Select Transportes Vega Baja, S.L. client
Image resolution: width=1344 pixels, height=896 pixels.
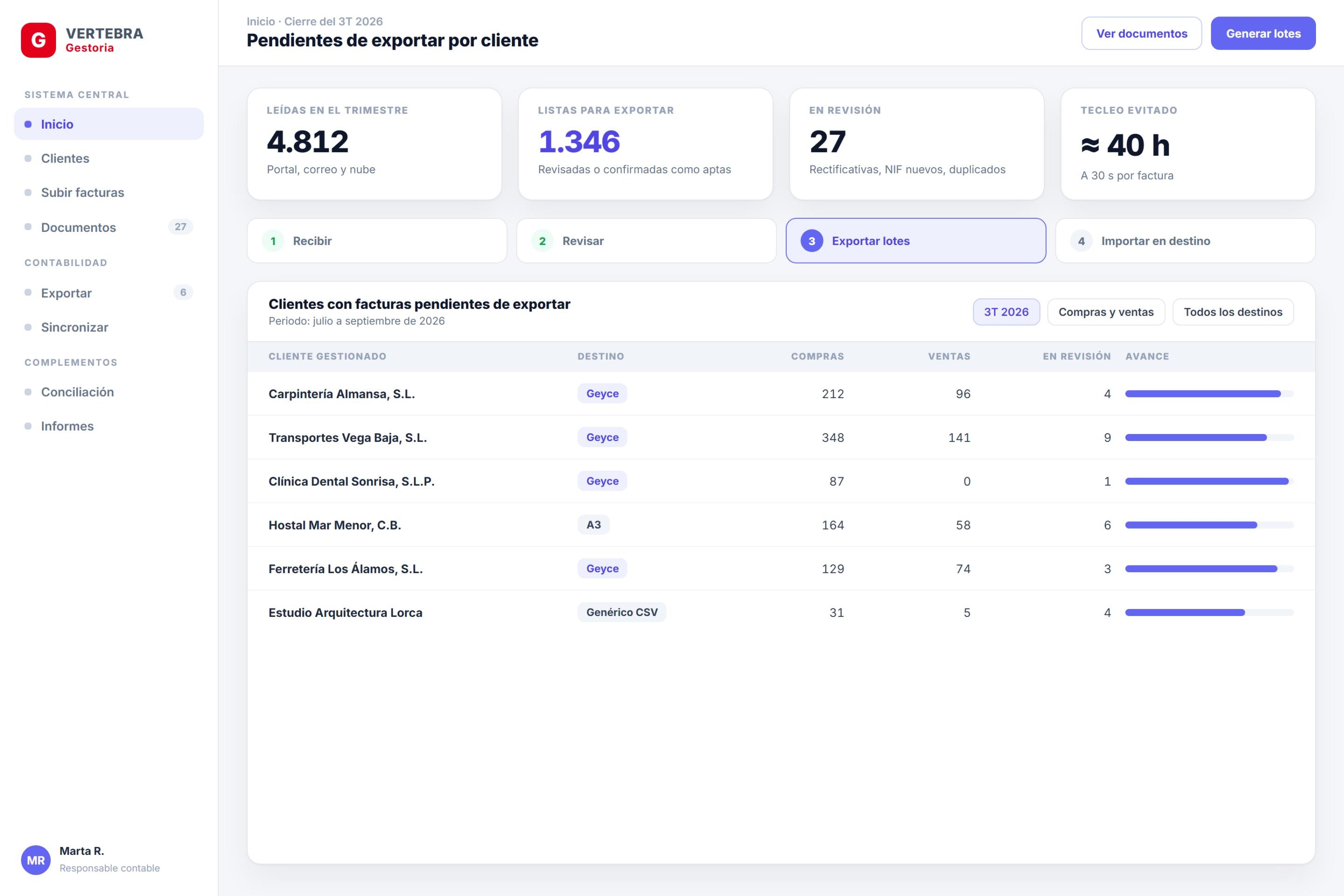347,438
